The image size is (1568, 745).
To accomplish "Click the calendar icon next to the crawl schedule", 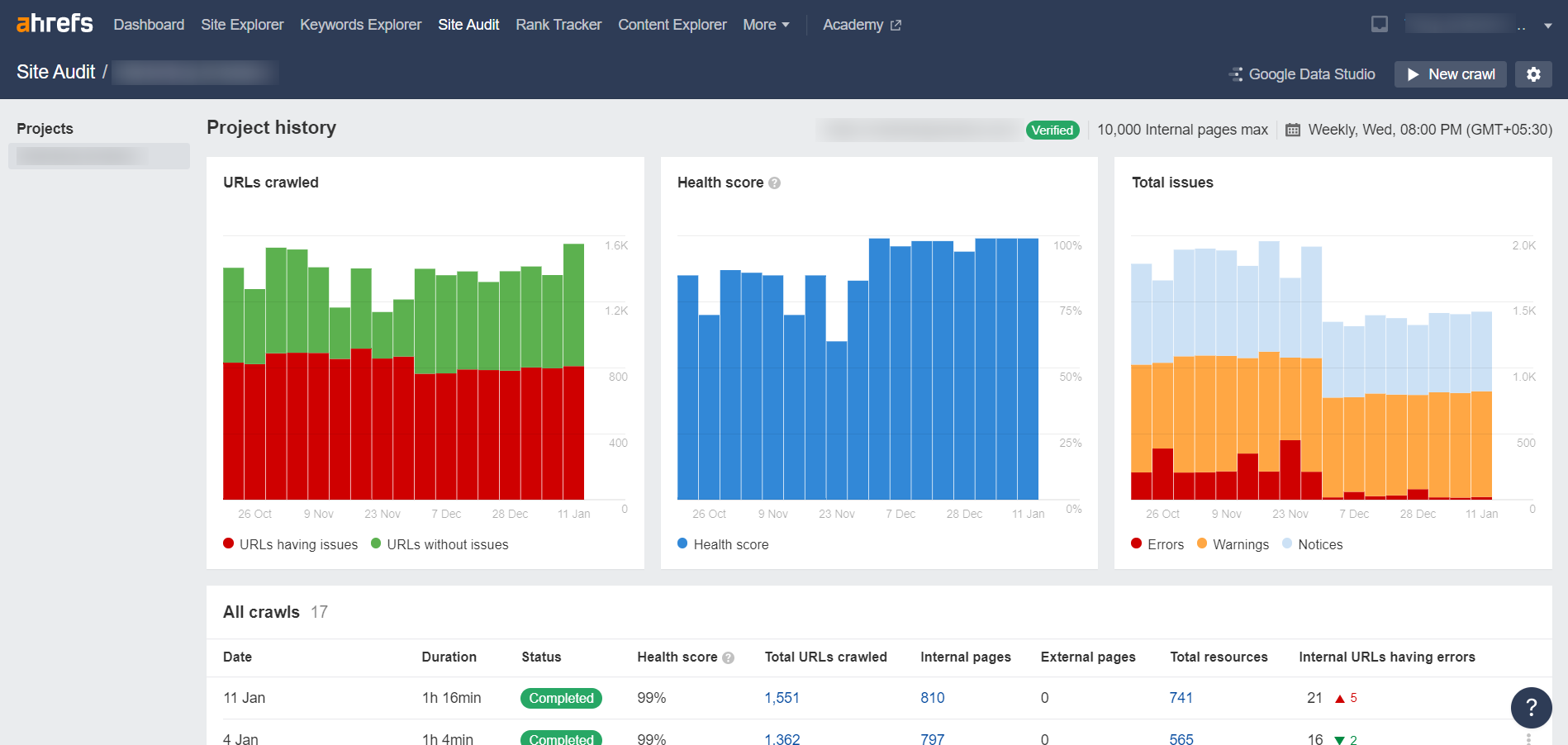I will (1291, 130).
